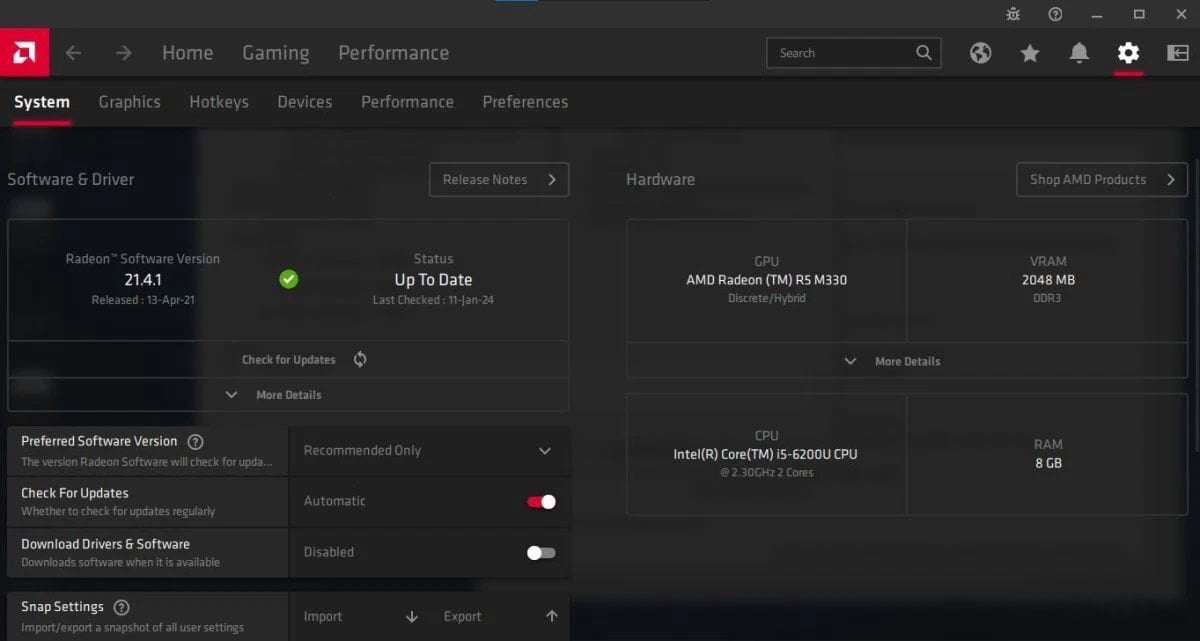Enable Download Drivers & Software toggle
Image resolution: width=1200 pixels, height=641 pixels.
pyautogui.click(x=541, y=552)
